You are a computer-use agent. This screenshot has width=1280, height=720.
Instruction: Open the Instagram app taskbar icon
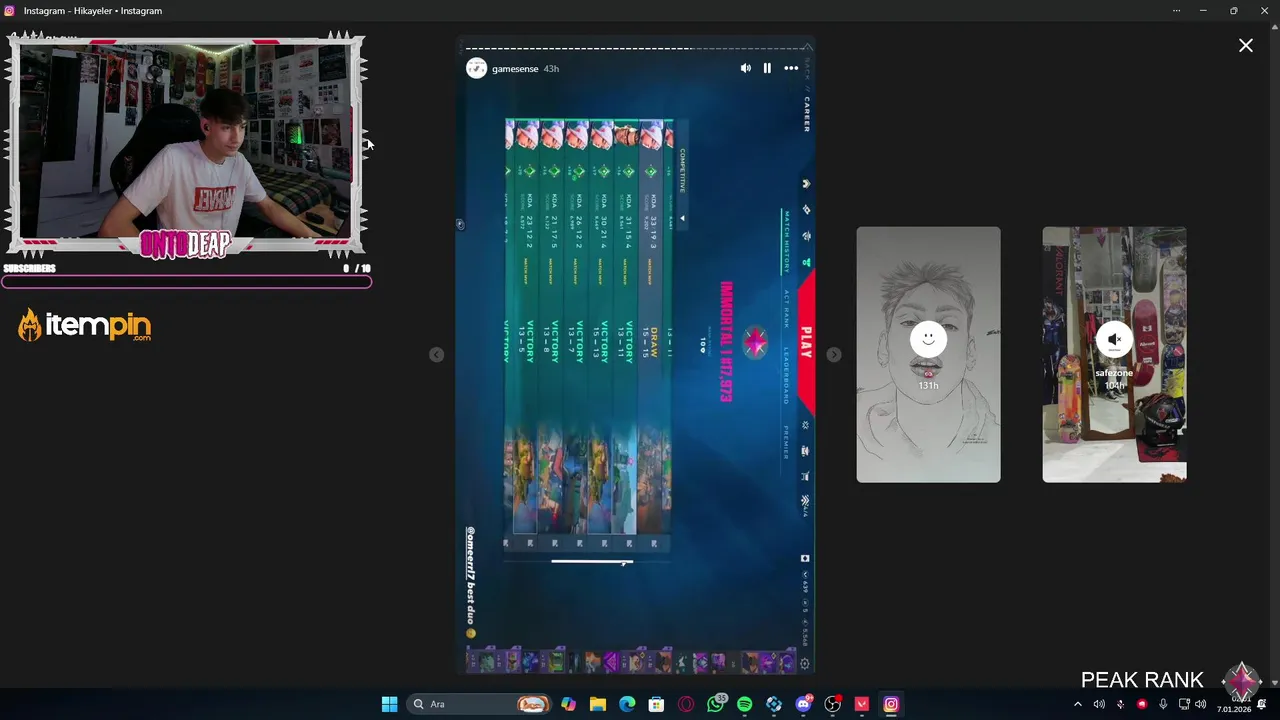pos(891,704)
